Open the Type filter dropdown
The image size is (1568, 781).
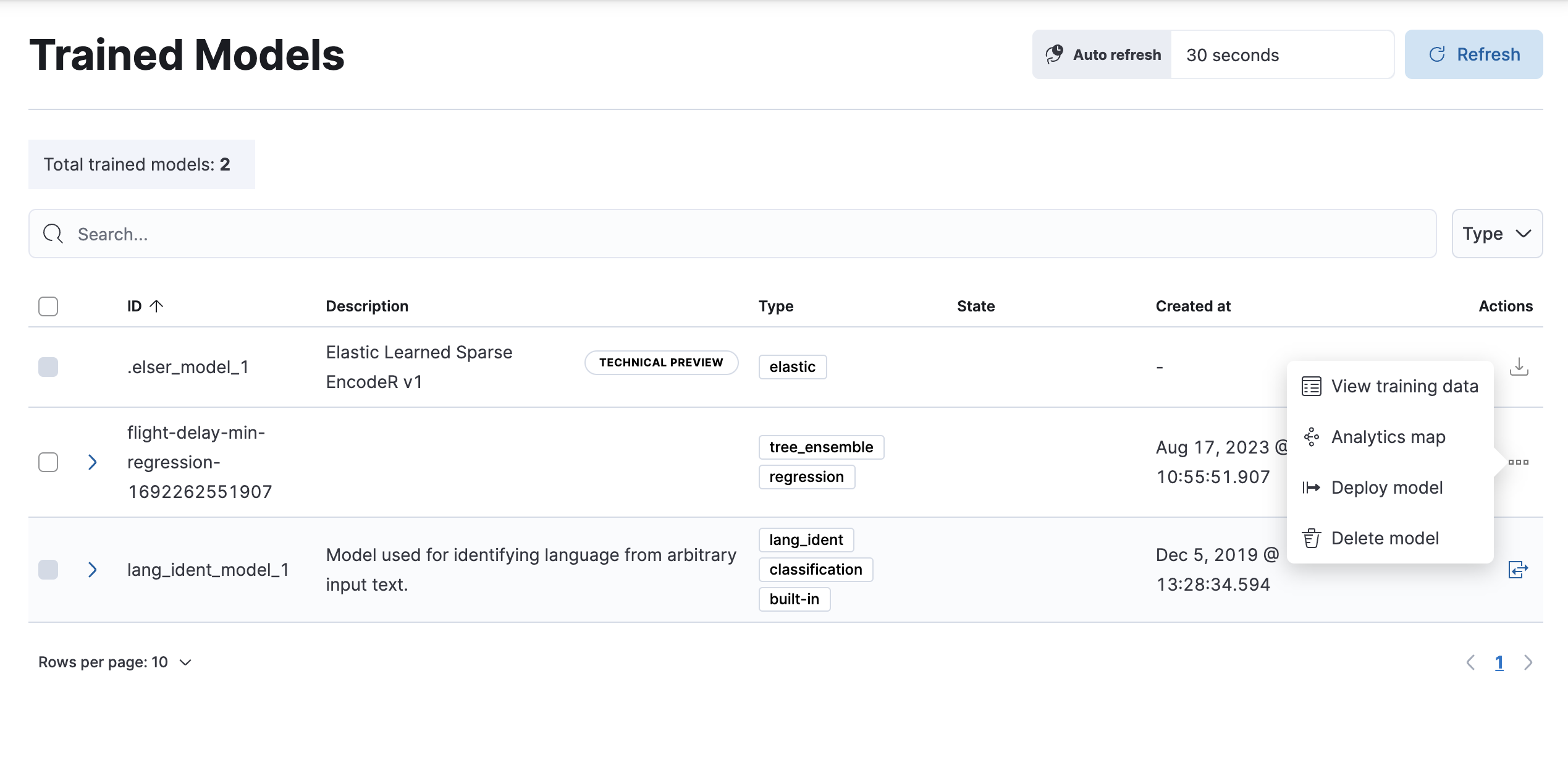coord(1496,234)
